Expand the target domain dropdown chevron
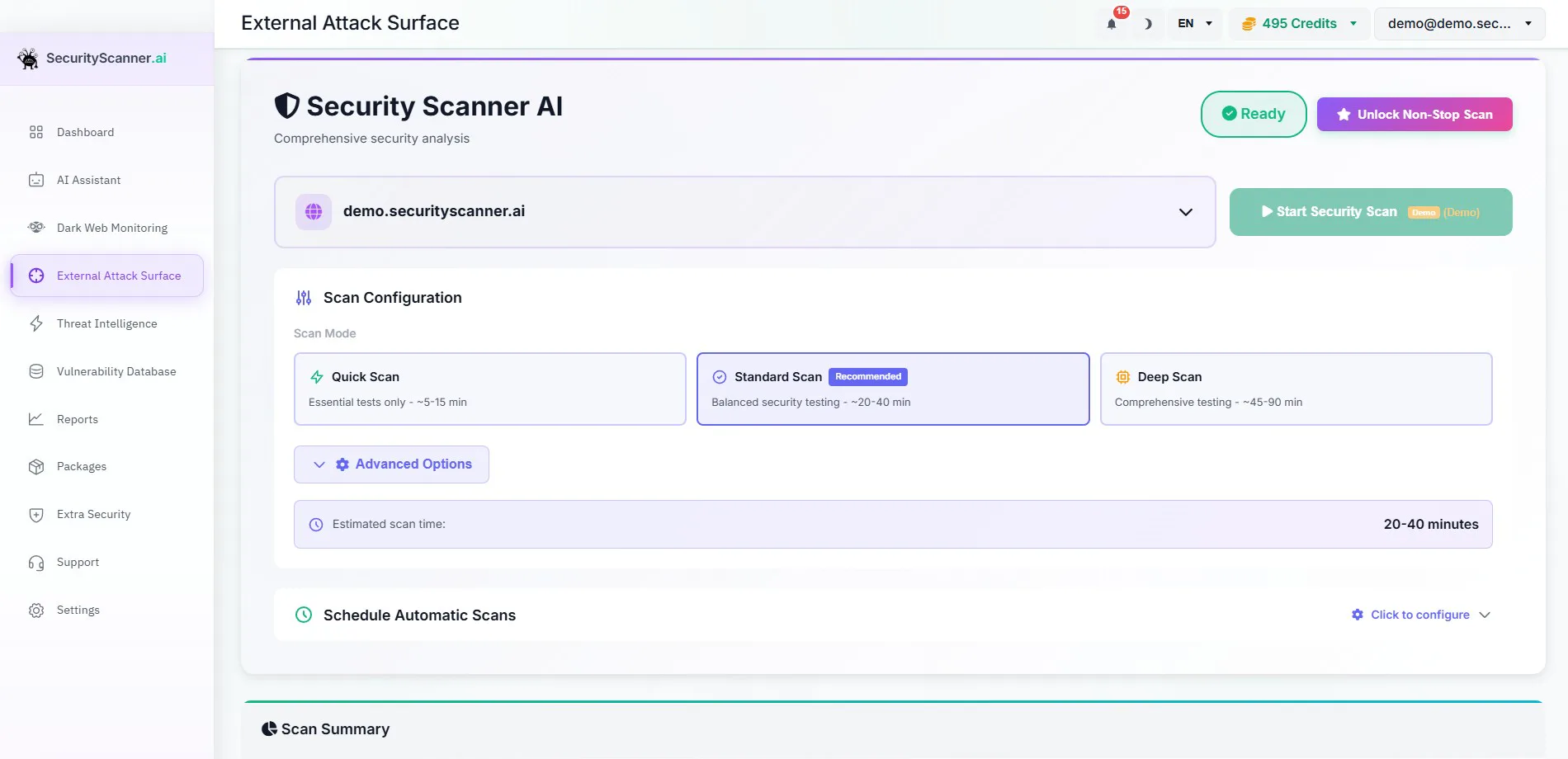This screenshot has width=1568, height=759. pyautogui.click(x=1186, y=212)
